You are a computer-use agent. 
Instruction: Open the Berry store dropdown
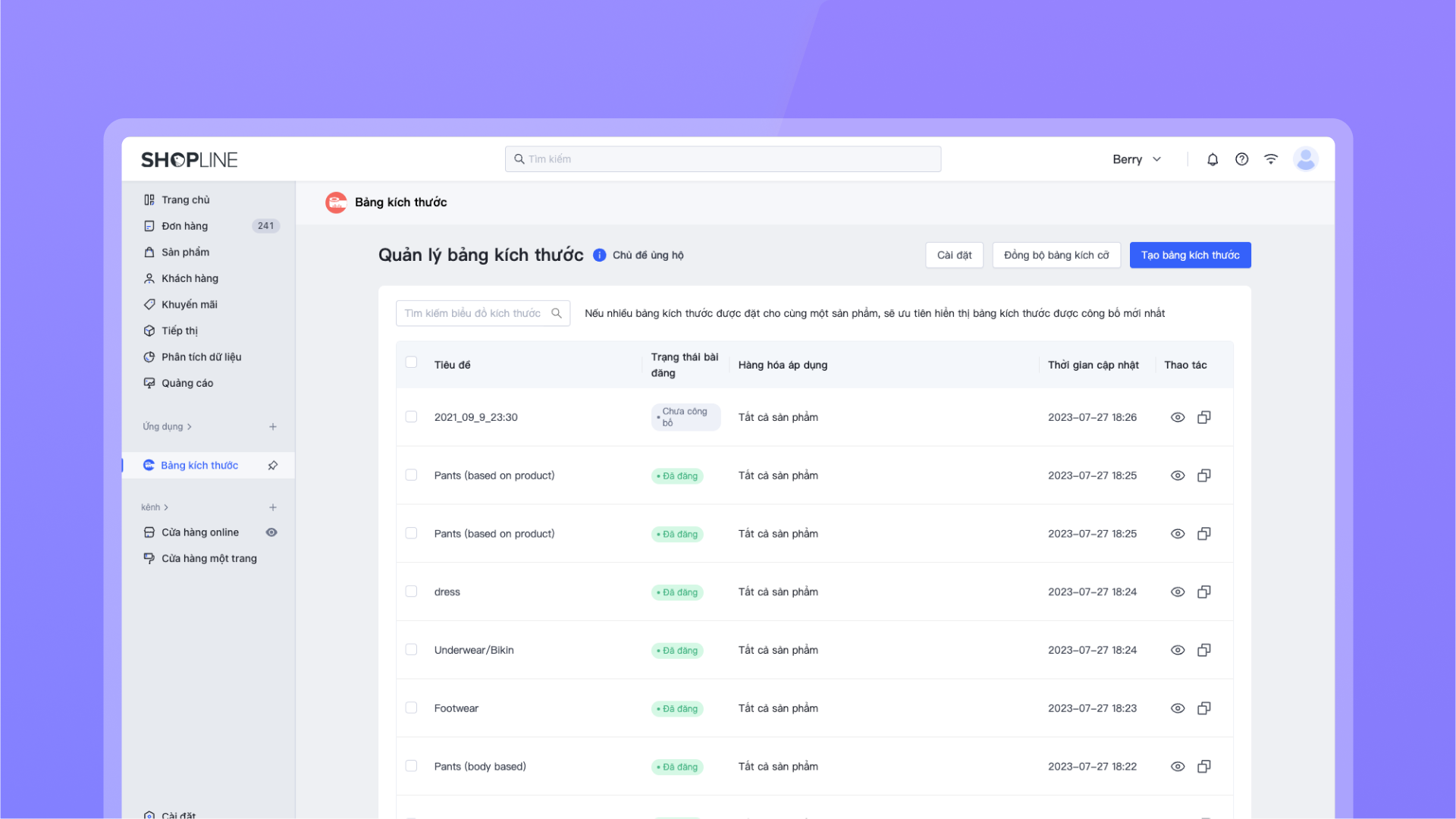1136,159
